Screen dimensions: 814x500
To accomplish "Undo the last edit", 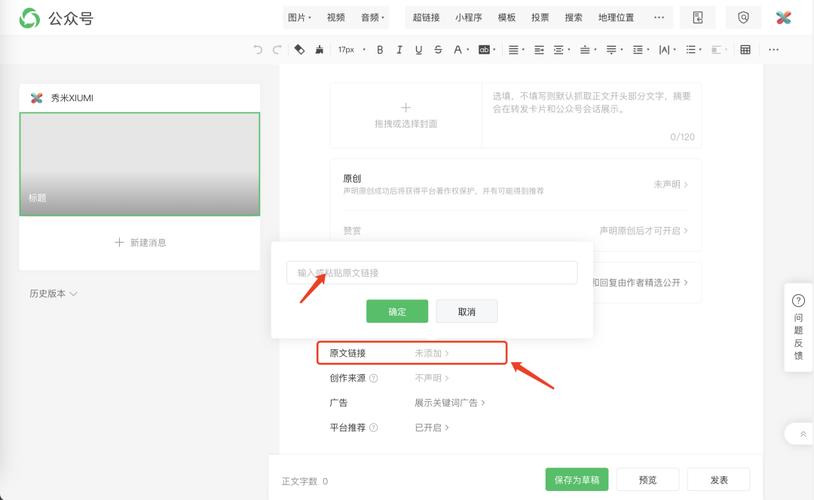I will point(258,50).
